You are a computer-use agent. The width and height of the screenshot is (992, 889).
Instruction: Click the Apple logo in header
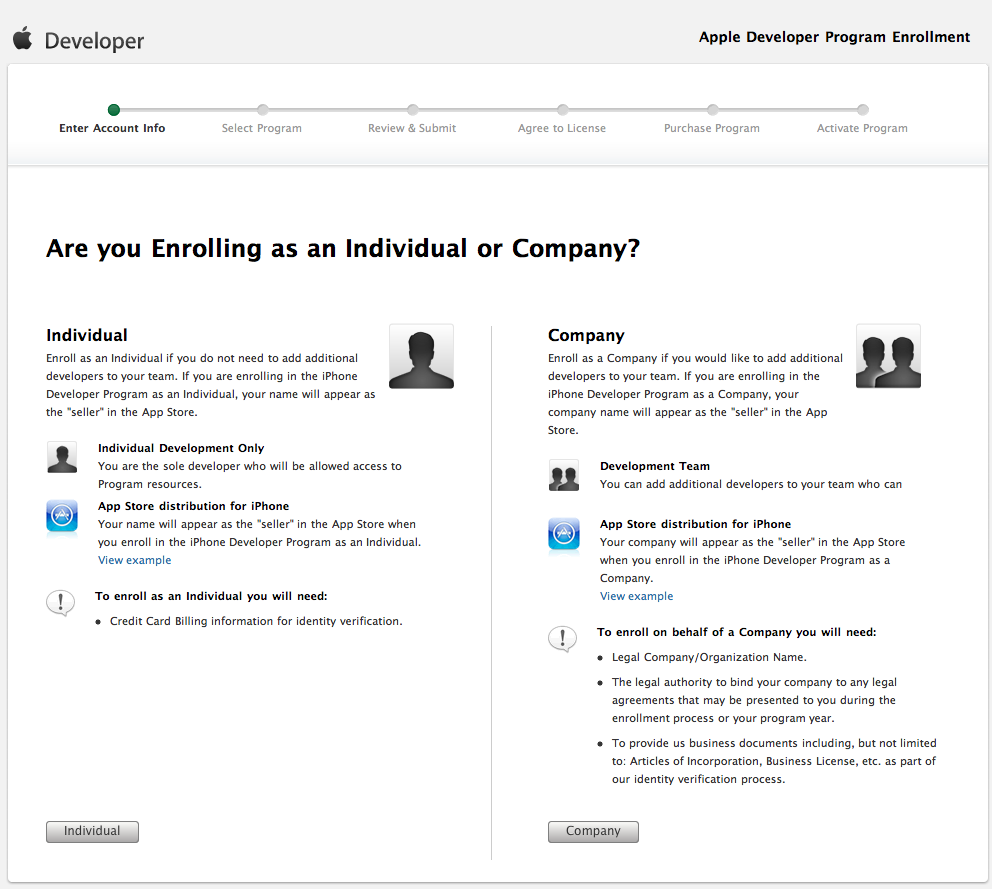(x=22, y=39)
